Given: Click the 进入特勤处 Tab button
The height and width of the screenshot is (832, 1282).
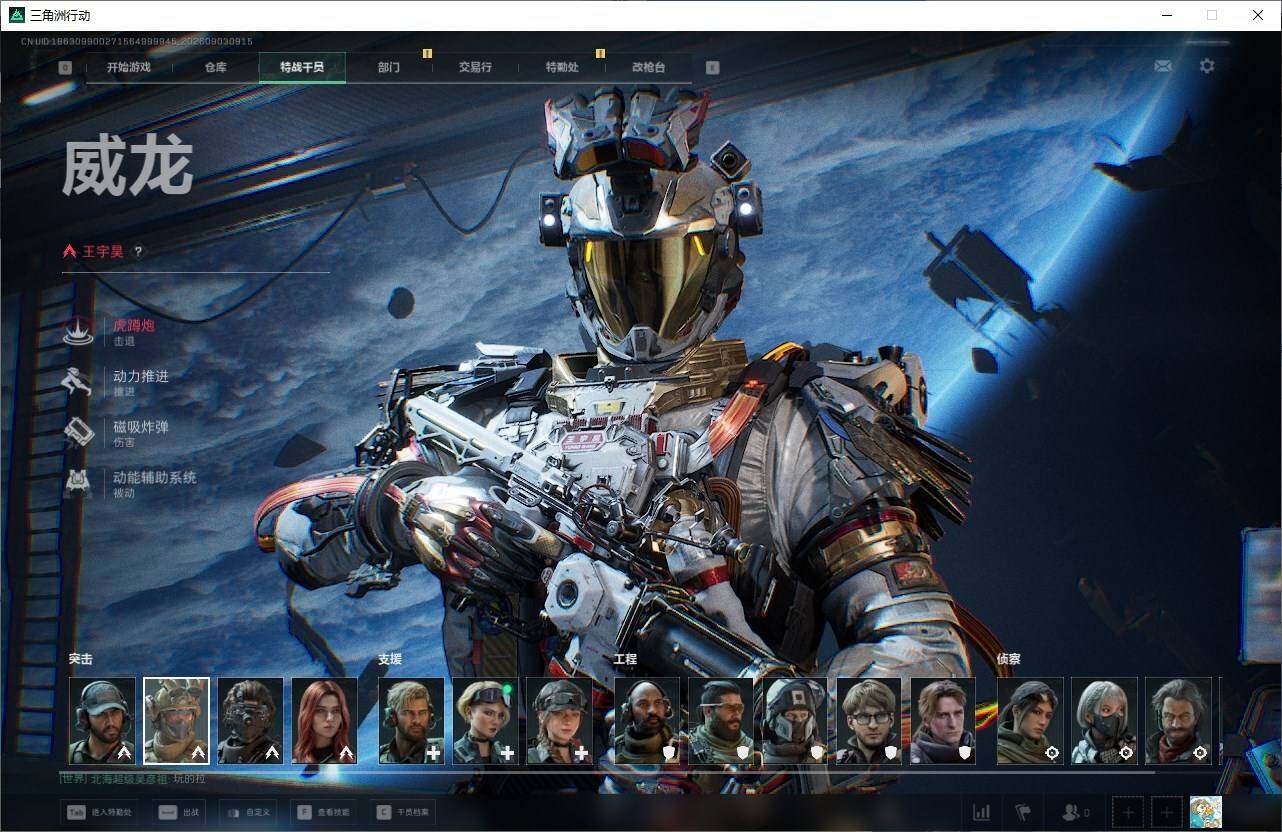Looking at the screenshot, I should 98,812.
